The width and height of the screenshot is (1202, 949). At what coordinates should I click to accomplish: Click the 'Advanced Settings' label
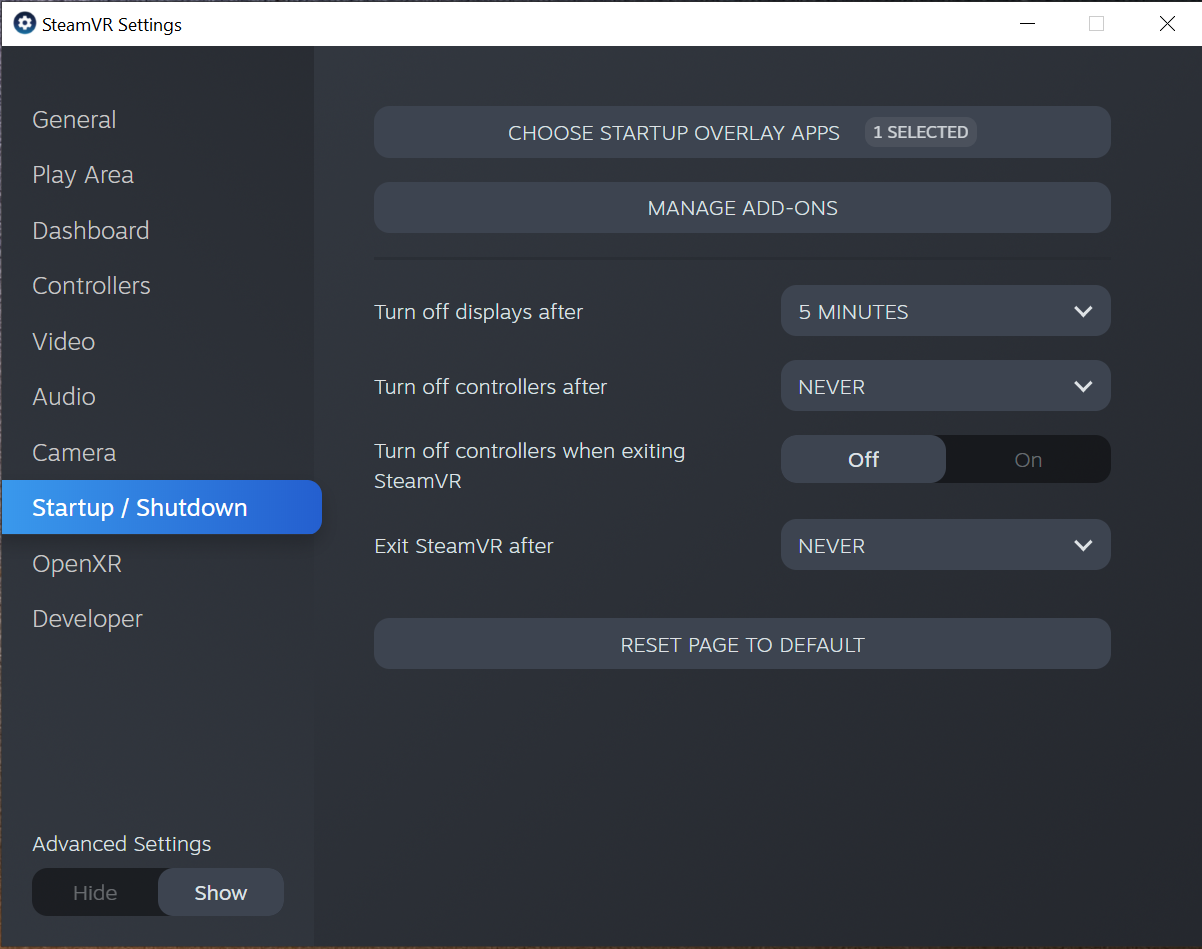tap(122, 844)
